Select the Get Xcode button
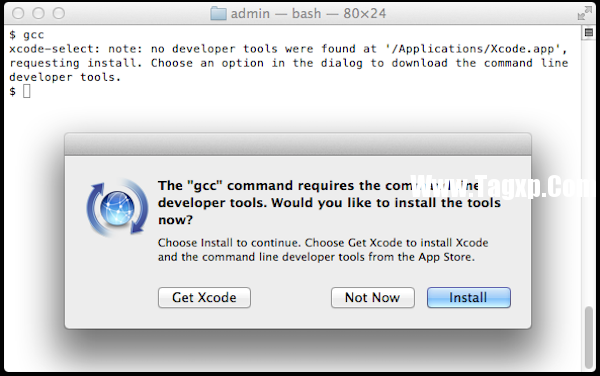 204,298
